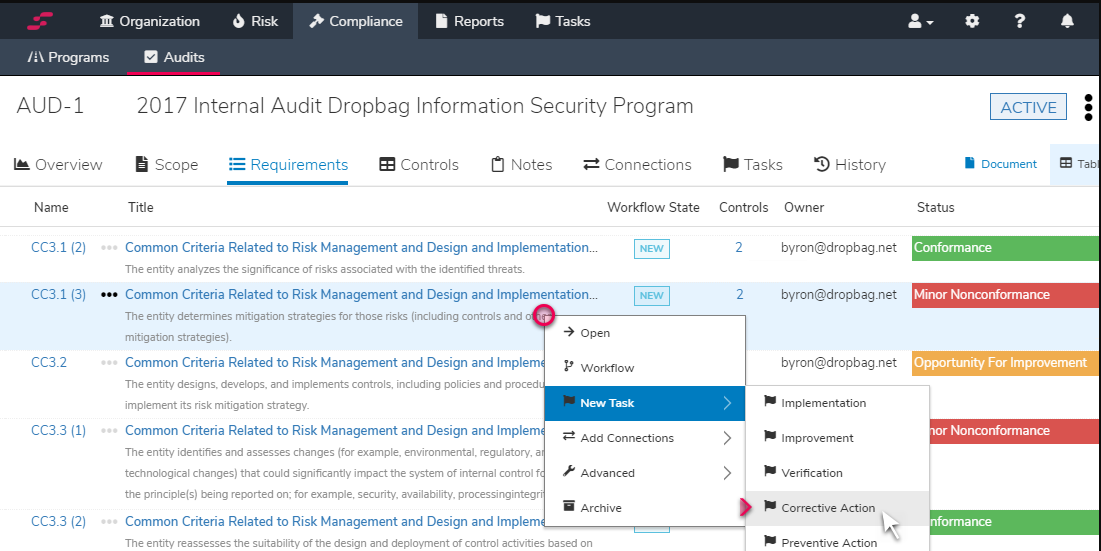Image resolution: width=1101 pixels, height=551 pixels.
Task: Click the ACTIVE status button
Action: click(x=1027, y=107)
